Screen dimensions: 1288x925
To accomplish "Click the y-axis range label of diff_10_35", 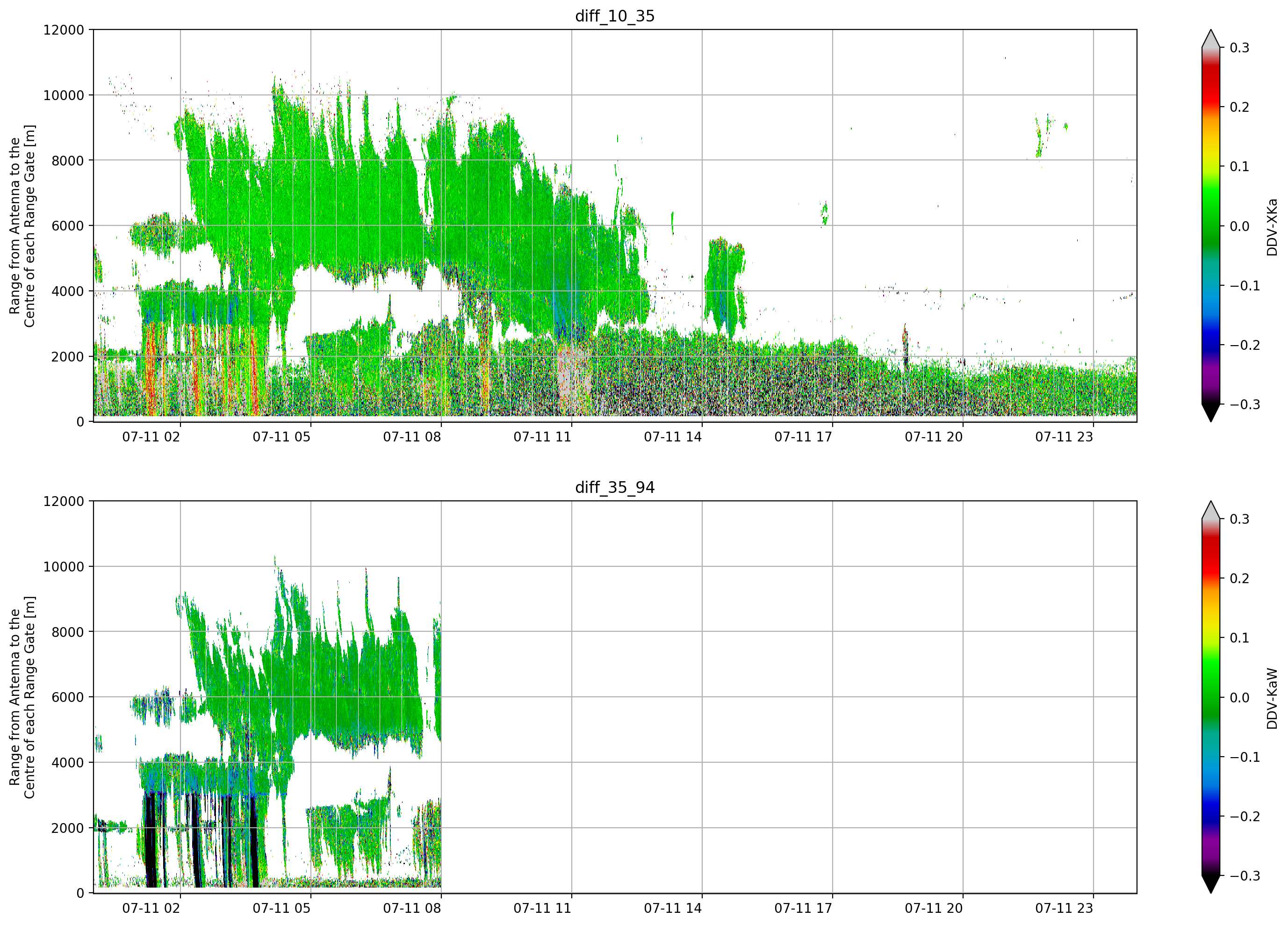I will tap(22, 225).
